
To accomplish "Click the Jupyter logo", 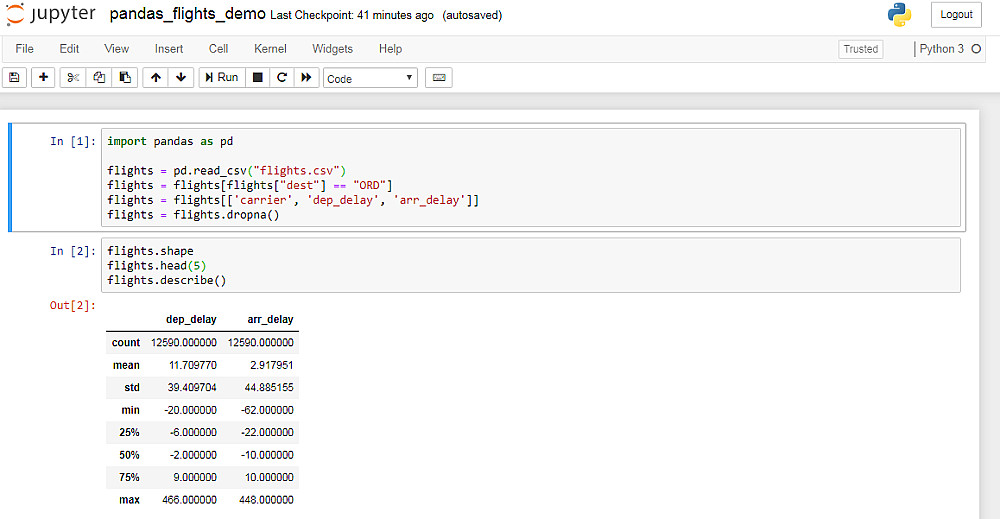I will (51, 14).
